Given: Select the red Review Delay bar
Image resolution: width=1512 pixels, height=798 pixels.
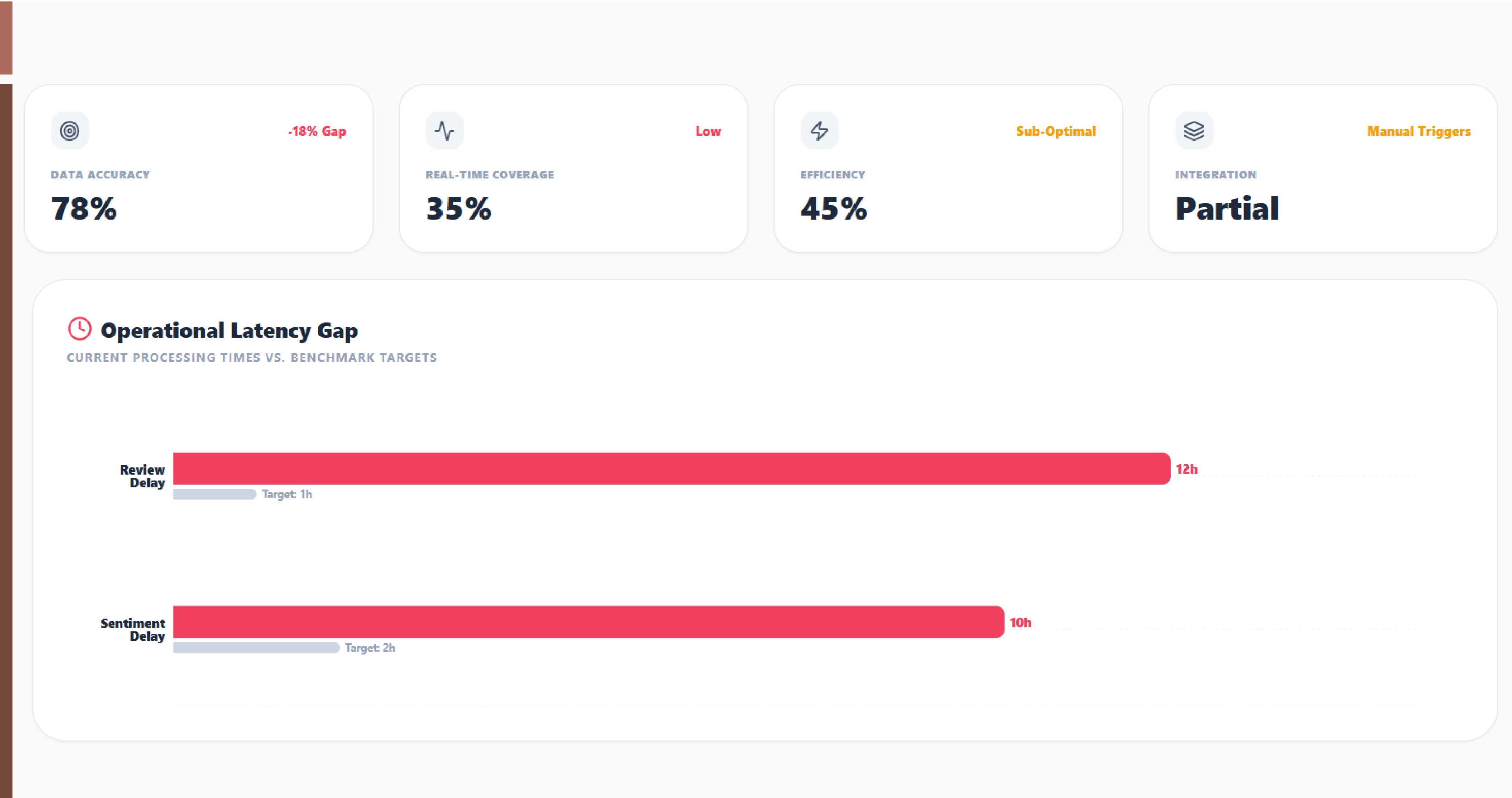Looking at the screenshot, I should click(x=671, y=469).
